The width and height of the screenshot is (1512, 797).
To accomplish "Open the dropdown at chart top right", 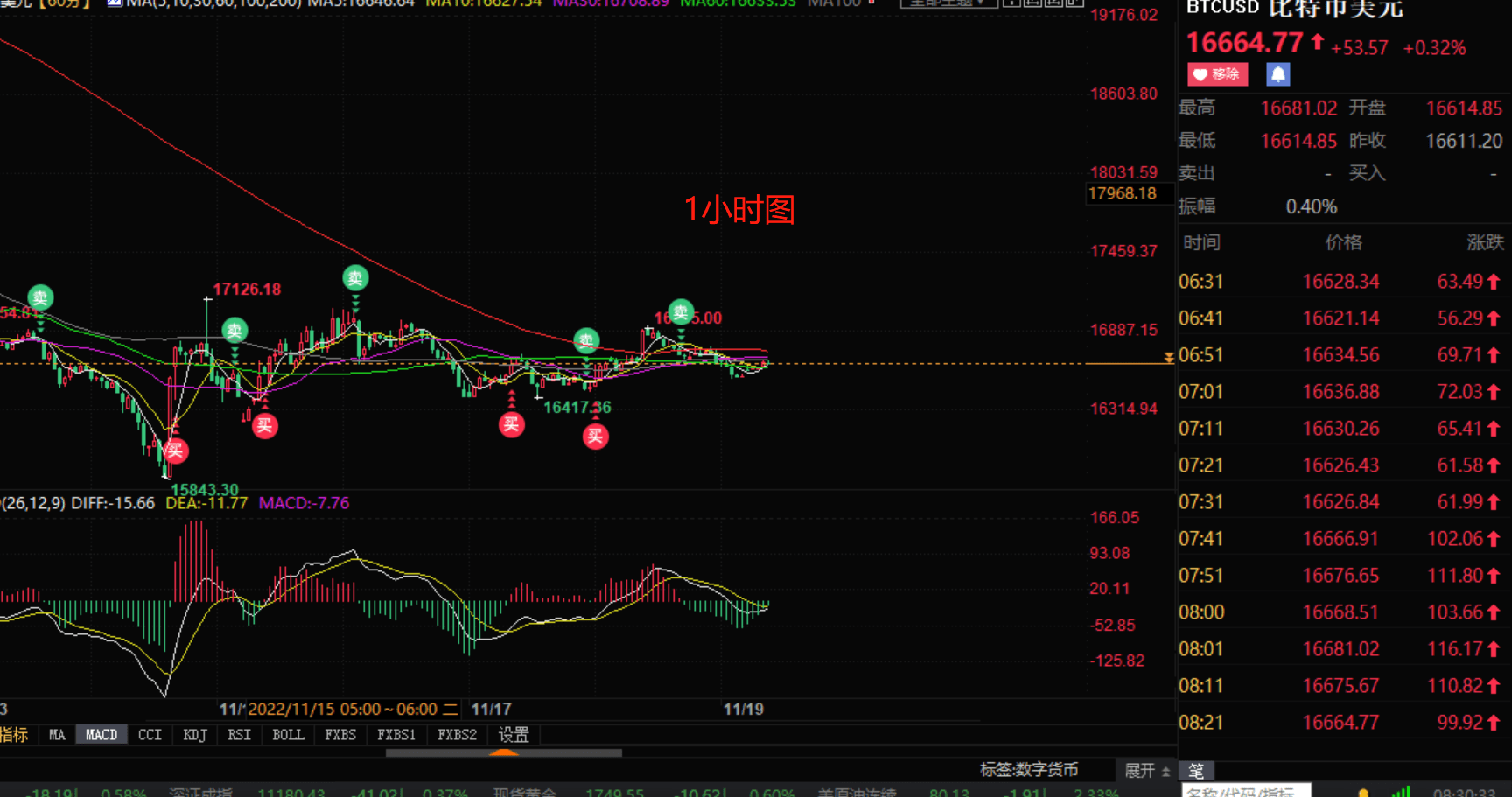I will [x=948, y=3].
